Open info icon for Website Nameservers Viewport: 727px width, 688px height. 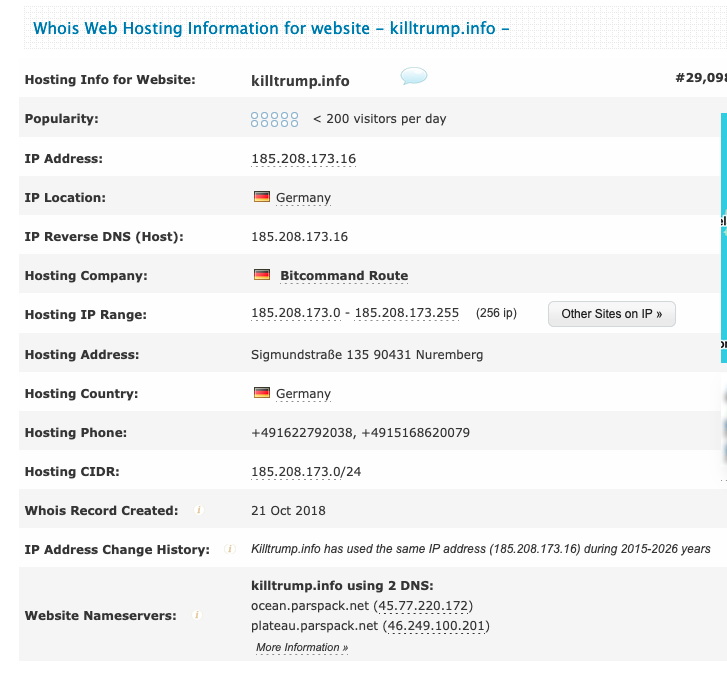[197, 615]
